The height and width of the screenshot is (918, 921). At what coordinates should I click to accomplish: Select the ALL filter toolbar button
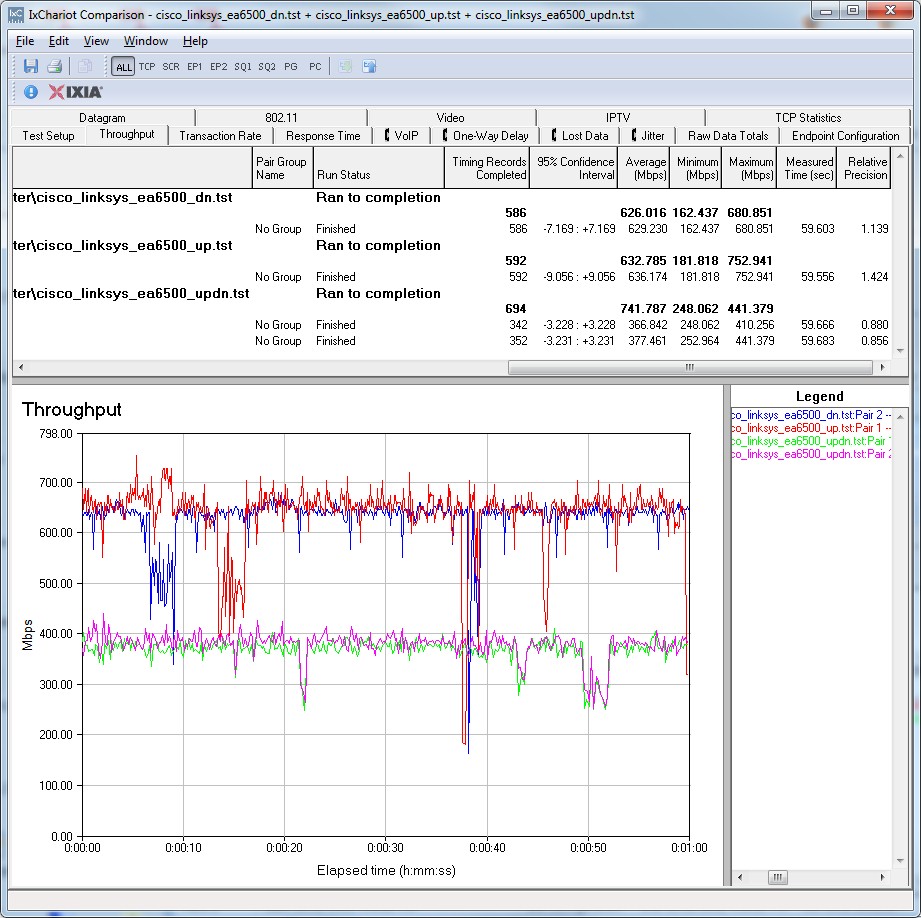(x=123, y=66)
